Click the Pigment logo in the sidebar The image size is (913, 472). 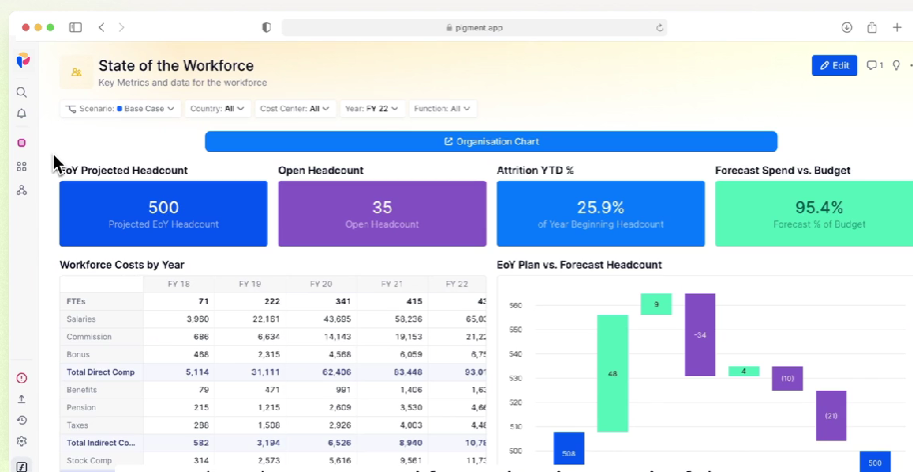click(23, 60)
